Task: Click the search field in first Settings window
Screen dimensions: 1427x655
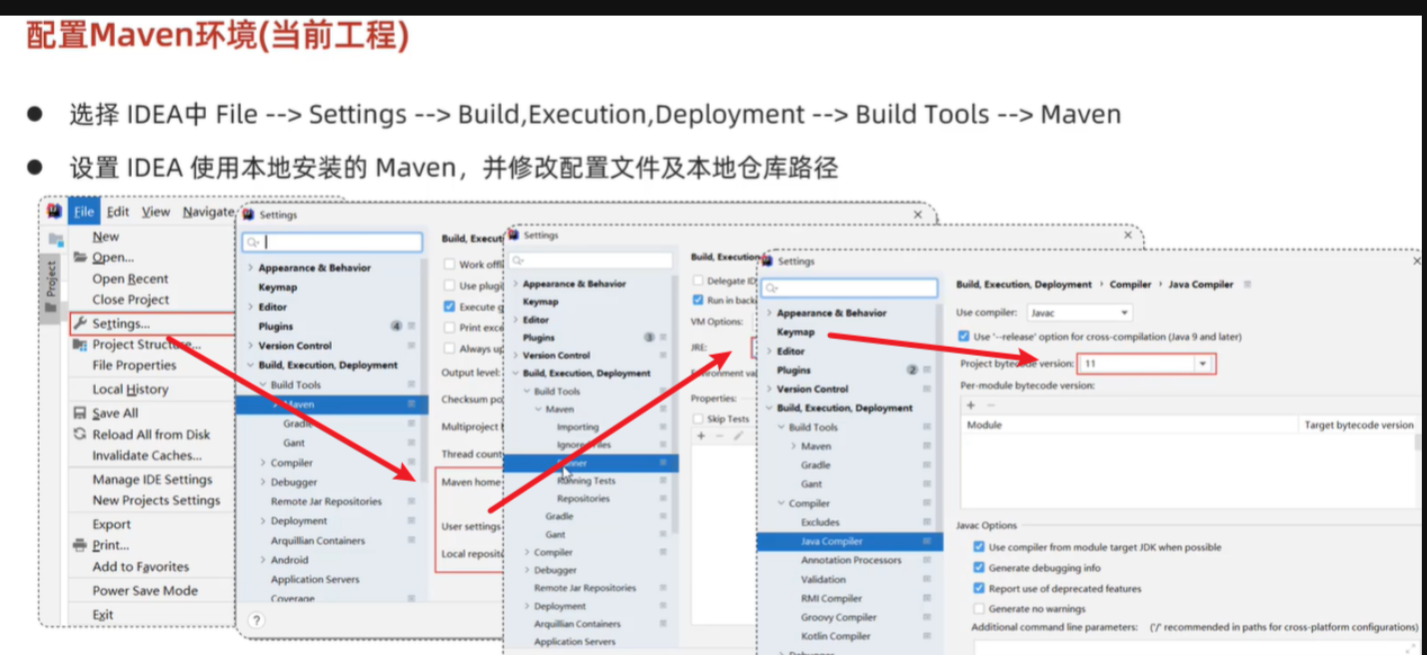Action: (x=332, y=242)
